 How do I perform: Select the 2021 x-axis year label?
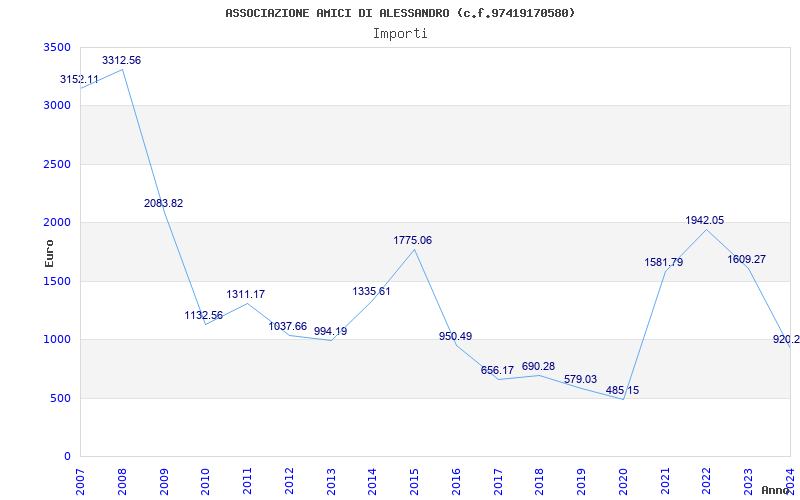click(665, 482)
